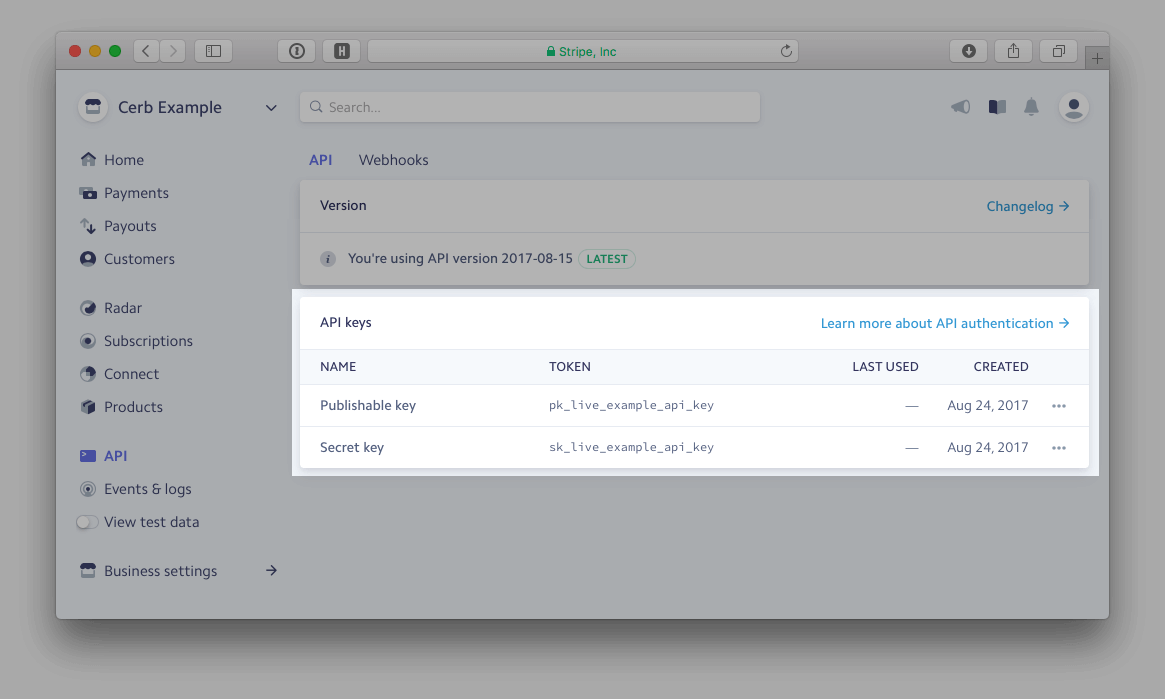1165x699 pixels.
Task: Click the Aug 24, 2017 date for Publishable key
Action: (x=987, y=406)
